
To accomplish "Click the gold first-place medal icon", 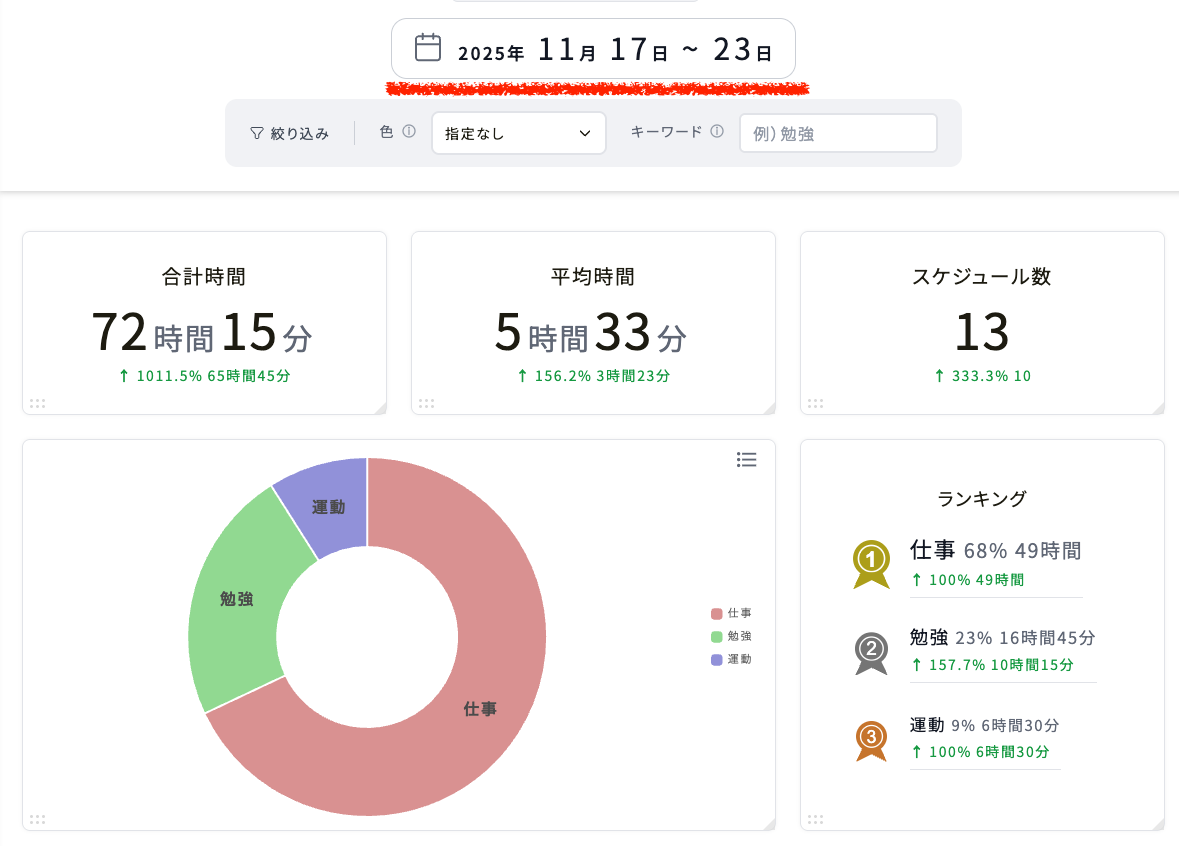I will tap(871, 564).
